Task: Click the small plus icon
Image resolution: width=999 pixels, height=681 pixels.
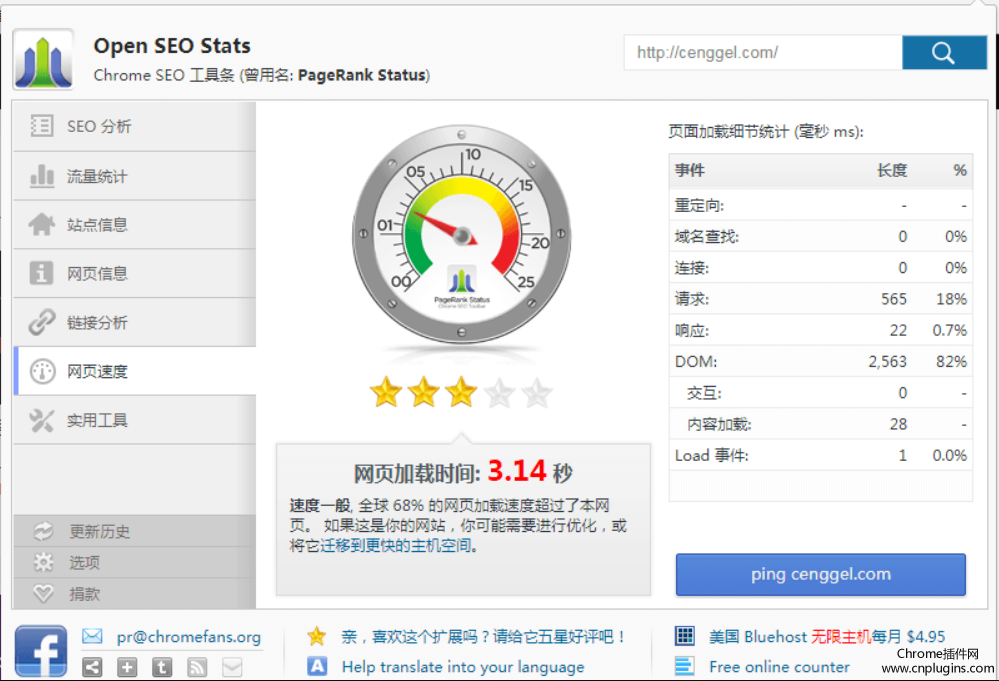Action: pyautogui.click(x=127, y=667)
